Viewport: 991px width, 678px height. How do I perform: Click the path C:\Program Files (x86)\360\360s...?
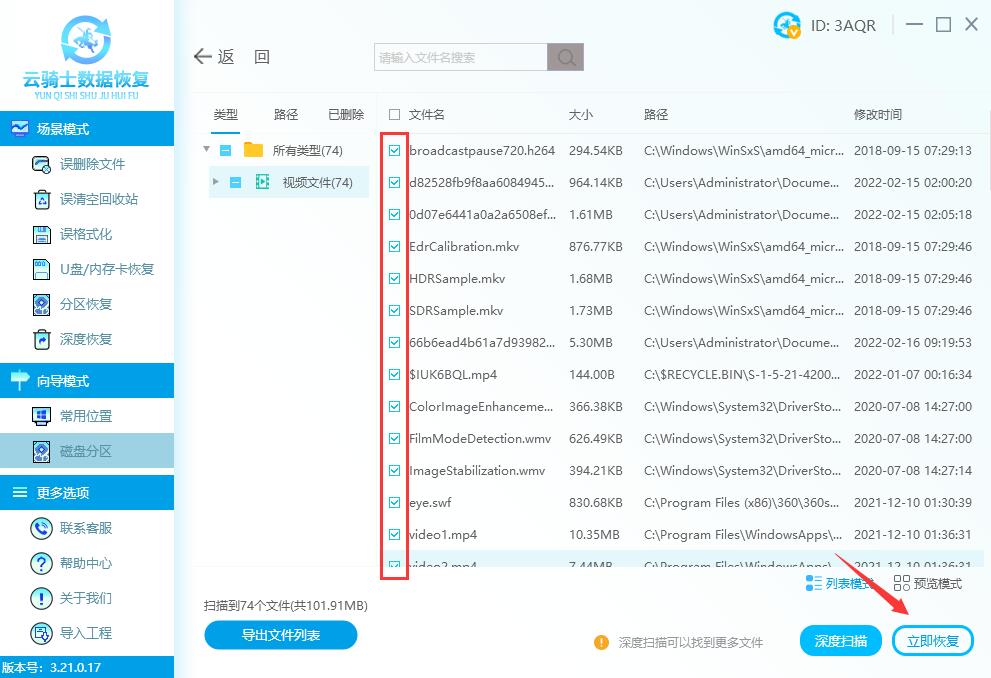click(741, 503)
